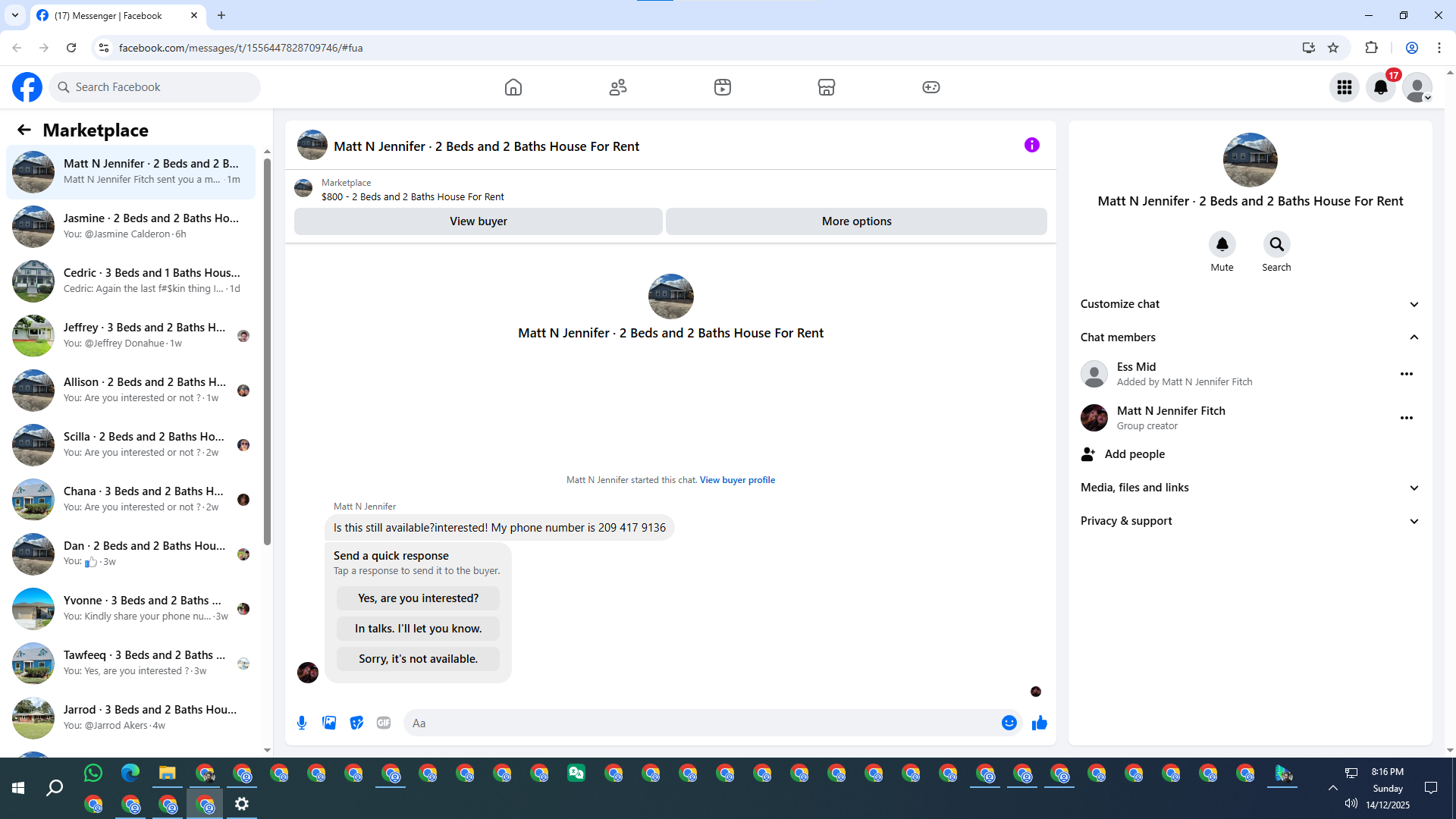Open the account profile avatar menu
This screenshot has height=819, width=1456.
tap(1417, 87)
